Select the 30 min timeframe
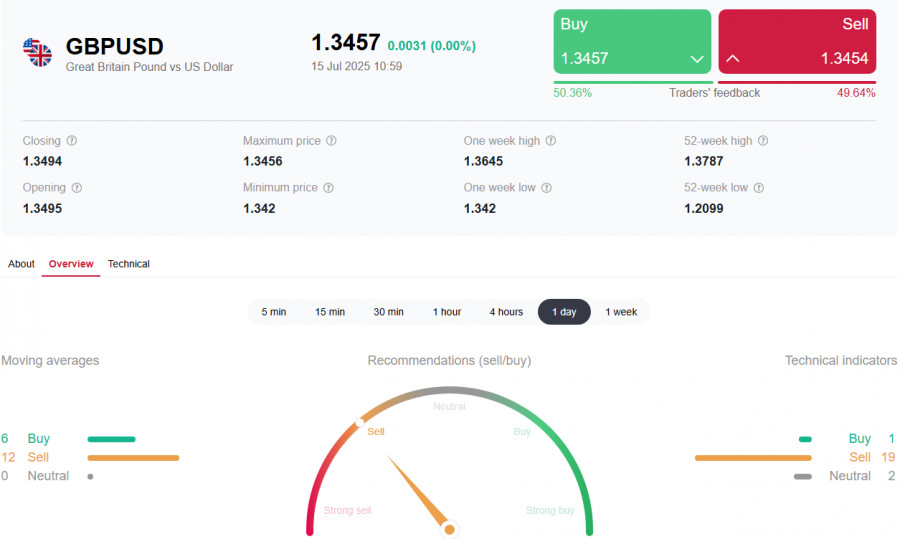The image size is (900, 539). 389,312
